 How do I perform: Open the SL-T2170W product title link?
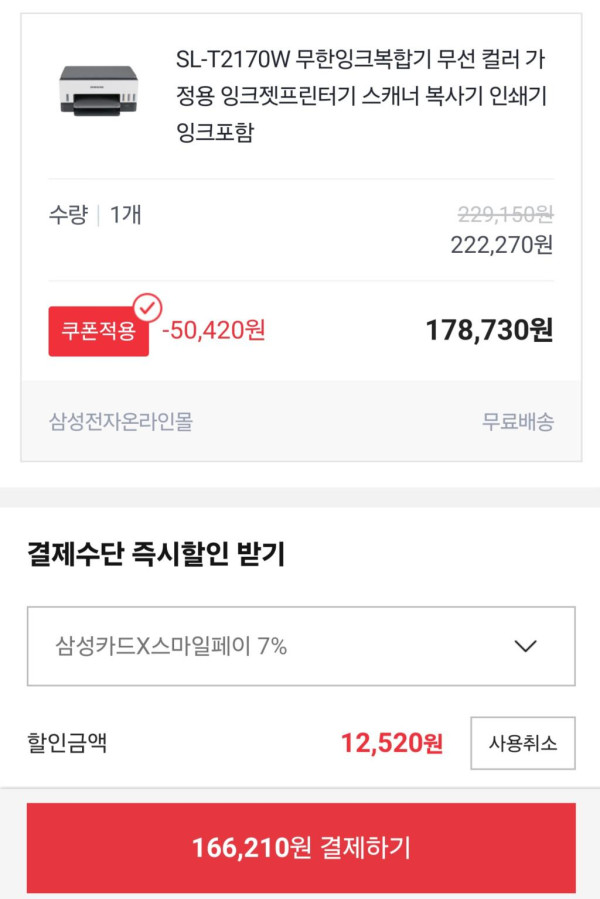click(x=360, y=96)
